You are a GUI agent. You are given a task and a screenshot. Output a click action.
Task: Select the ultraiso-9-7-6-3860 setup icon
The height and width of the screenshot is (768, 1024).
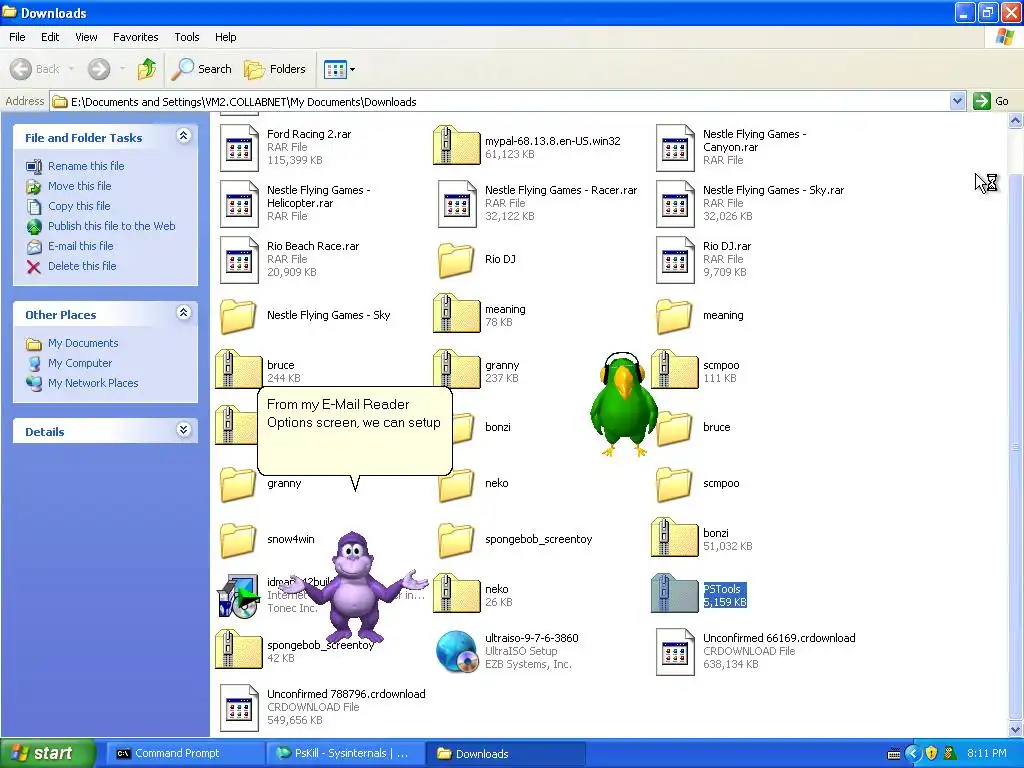point(456,651)
